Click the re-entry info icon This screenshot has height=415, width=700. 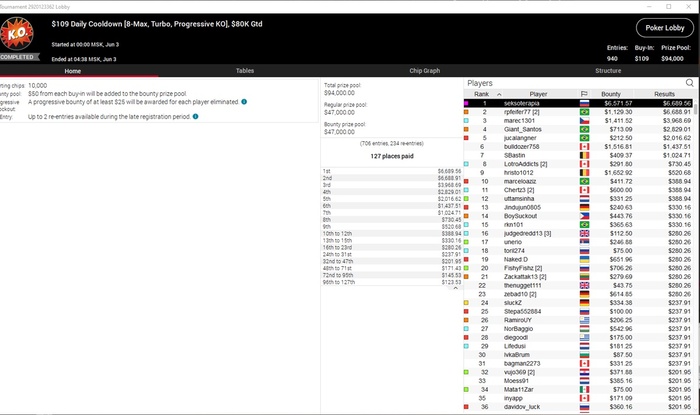(x=196, y=116)
